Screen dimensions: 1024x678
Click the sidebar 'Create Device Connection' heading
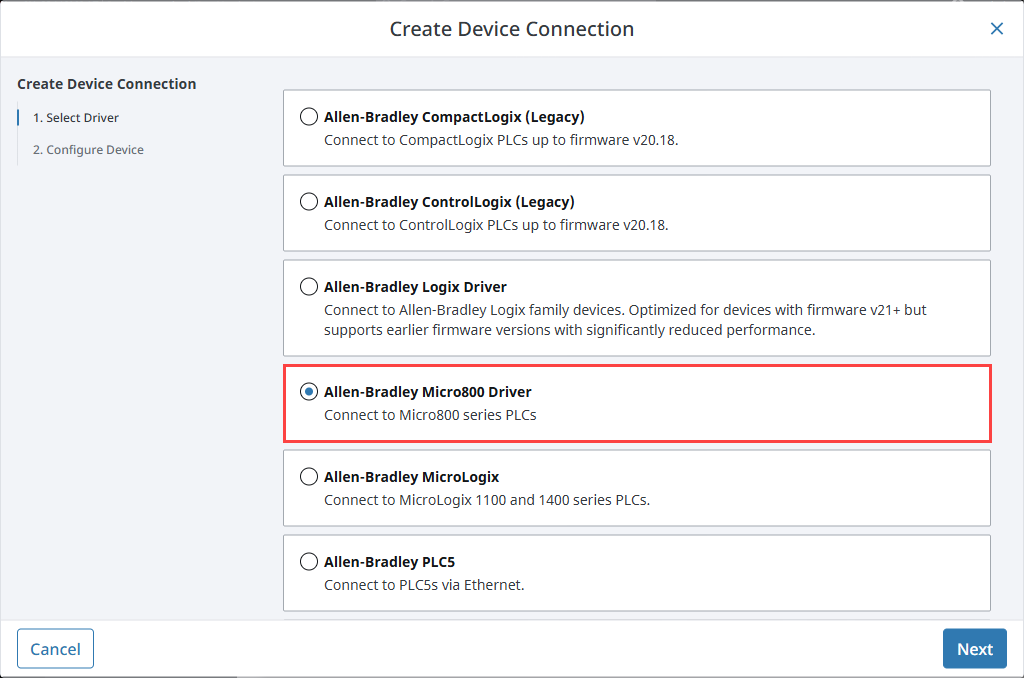pyautogui.click(x=106, y=84)
